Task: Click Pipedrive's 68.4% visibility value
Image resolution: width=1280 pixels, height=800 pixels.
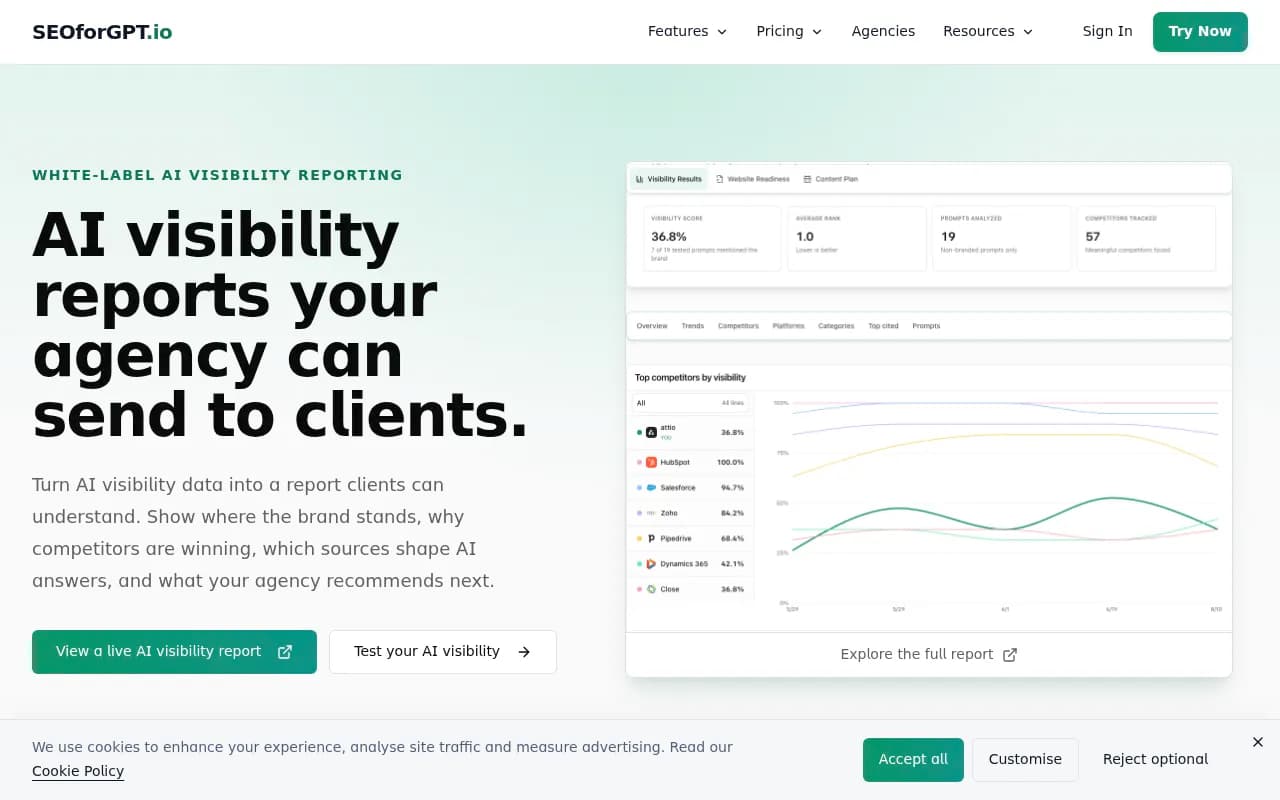Action: pyautogui.click(x=732, y=538)
